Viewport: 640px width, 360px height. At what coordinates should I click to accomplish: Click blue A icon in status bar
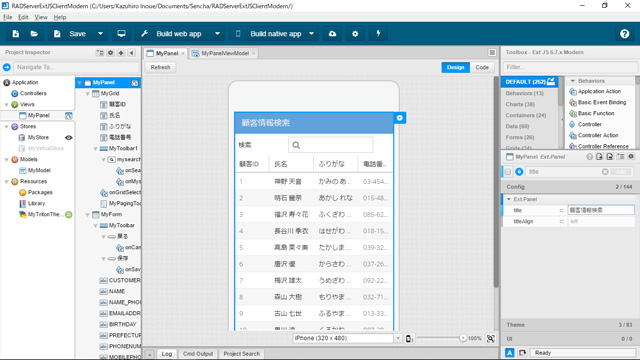click(509, 353)
